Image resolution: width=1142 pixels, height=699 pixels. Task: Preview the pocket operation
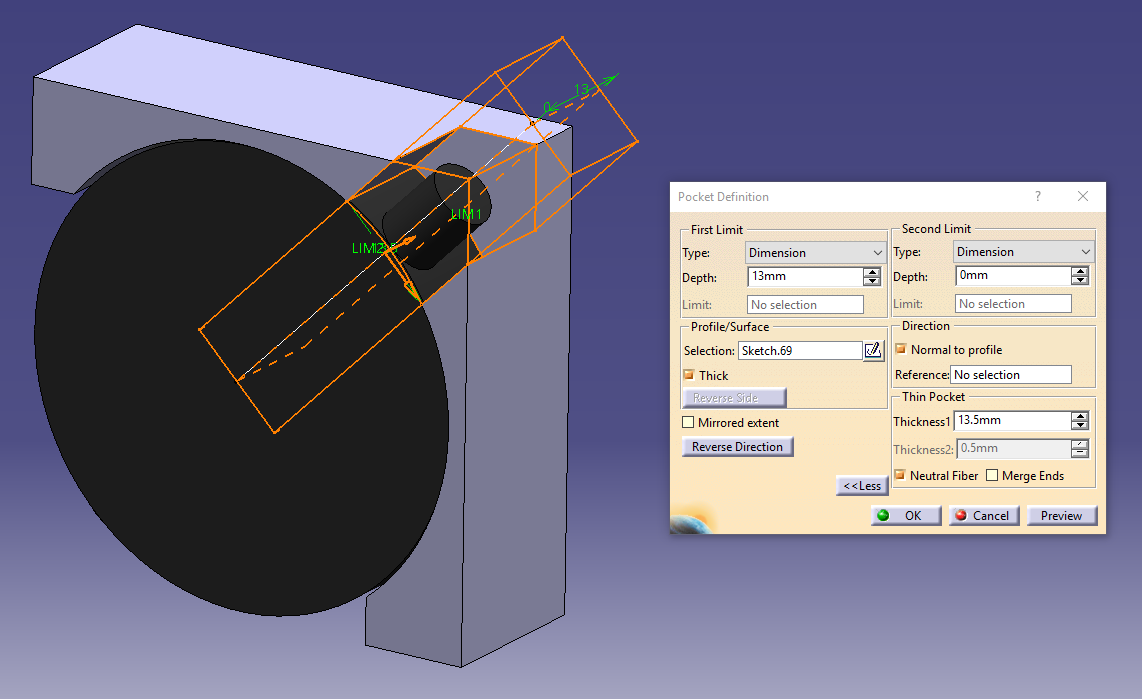[x=1061, y=515]
